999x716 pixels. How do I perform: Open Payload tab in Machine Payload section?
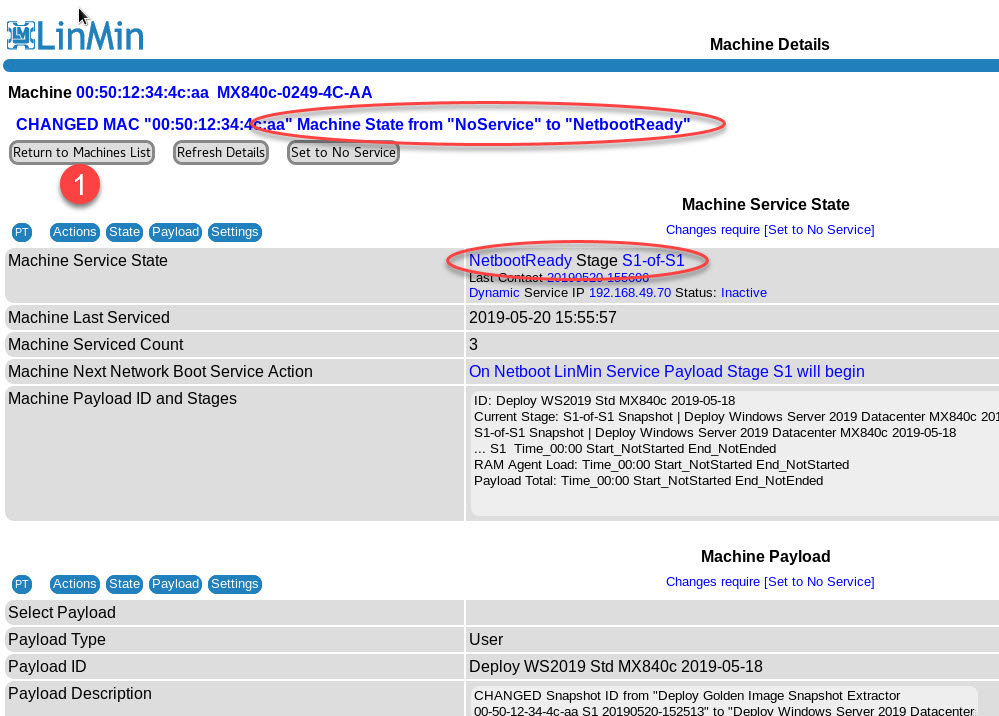coord(175,584)
